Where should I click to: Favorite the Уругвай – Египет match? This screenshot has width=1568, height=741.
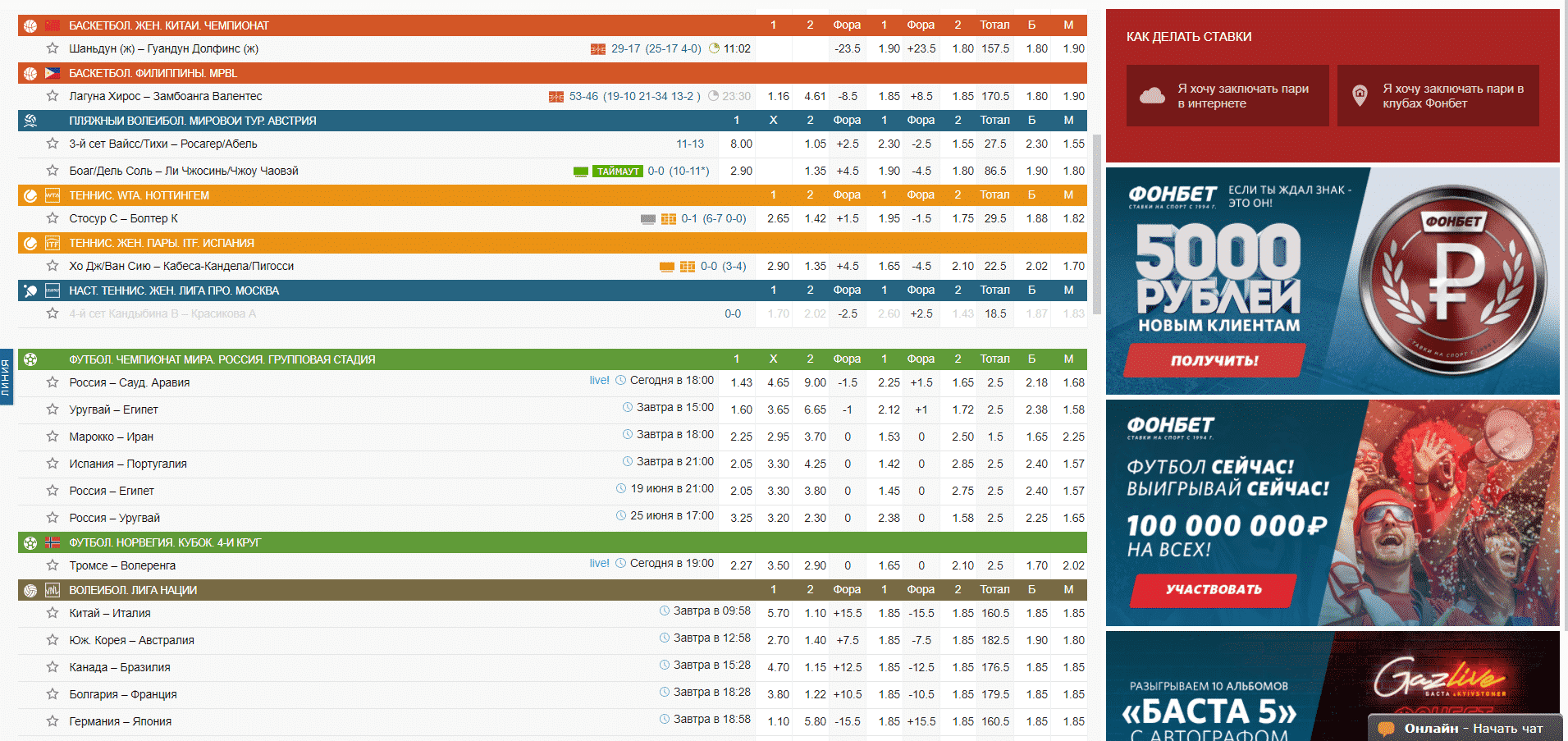53,409
